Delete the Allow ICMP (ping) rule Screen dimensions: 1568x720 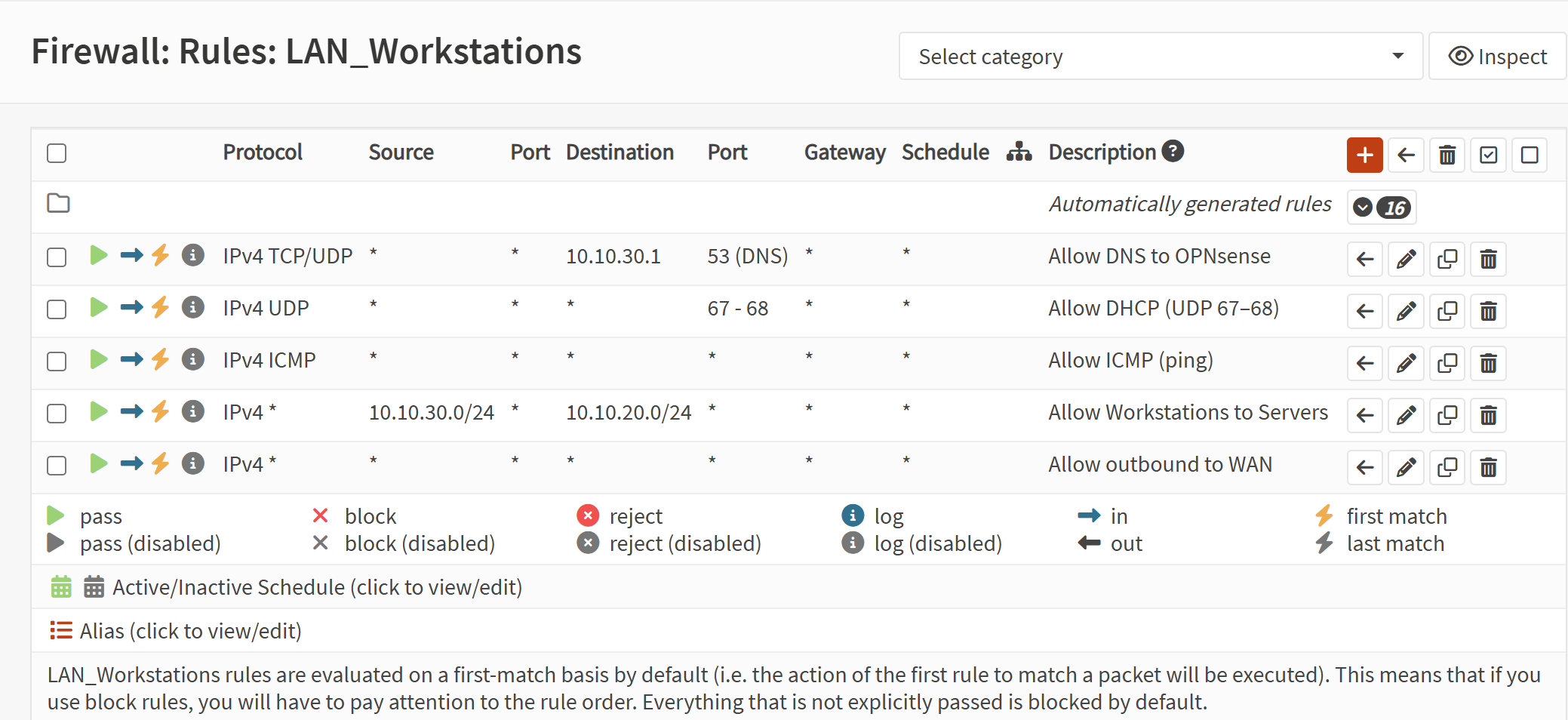click(x=1488, y=364)
